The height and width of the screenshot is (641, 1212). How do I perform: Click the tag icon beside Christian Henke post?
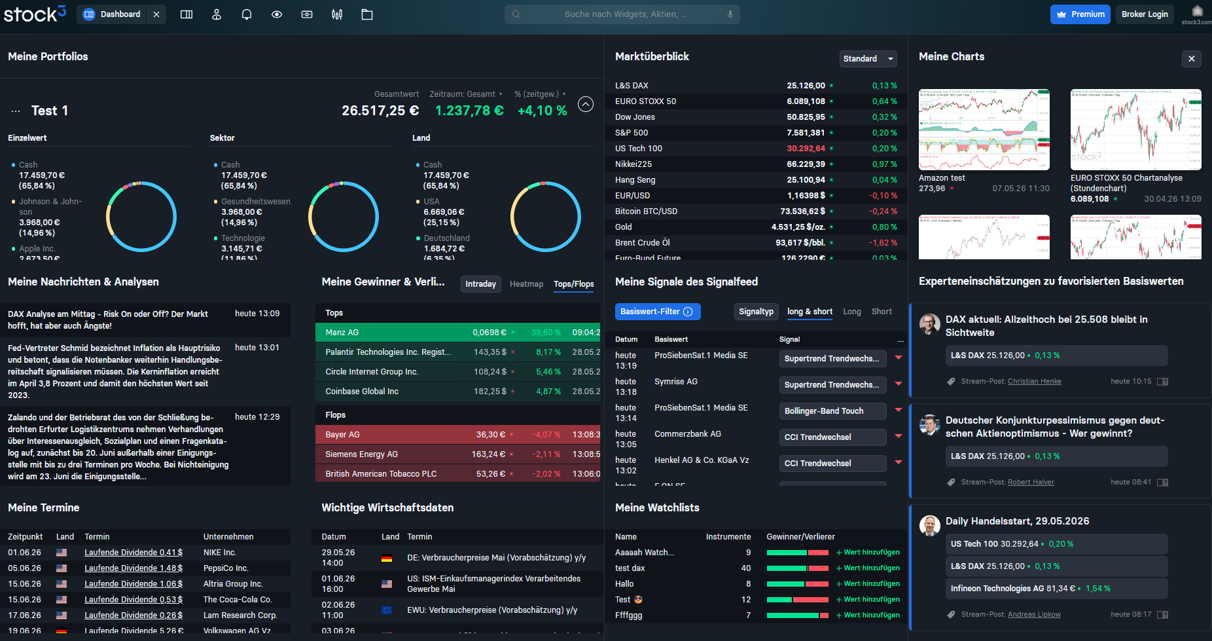click(952, 382)
